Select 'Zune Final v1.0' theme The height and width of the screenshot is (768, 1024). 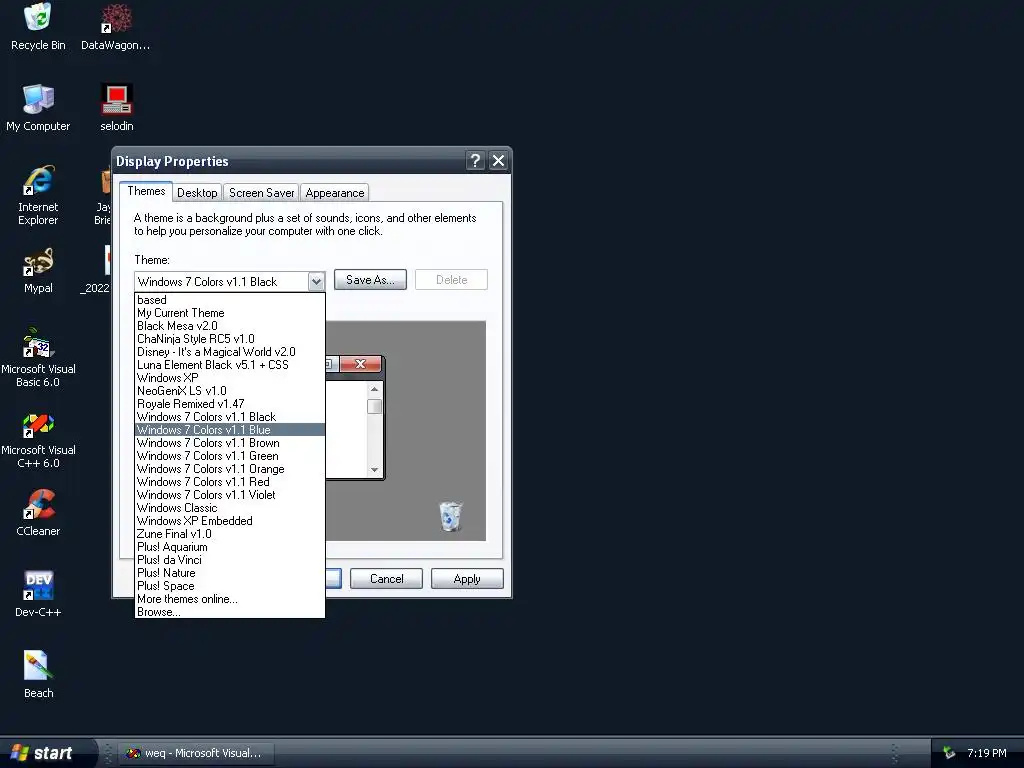[x=230, y=534]
